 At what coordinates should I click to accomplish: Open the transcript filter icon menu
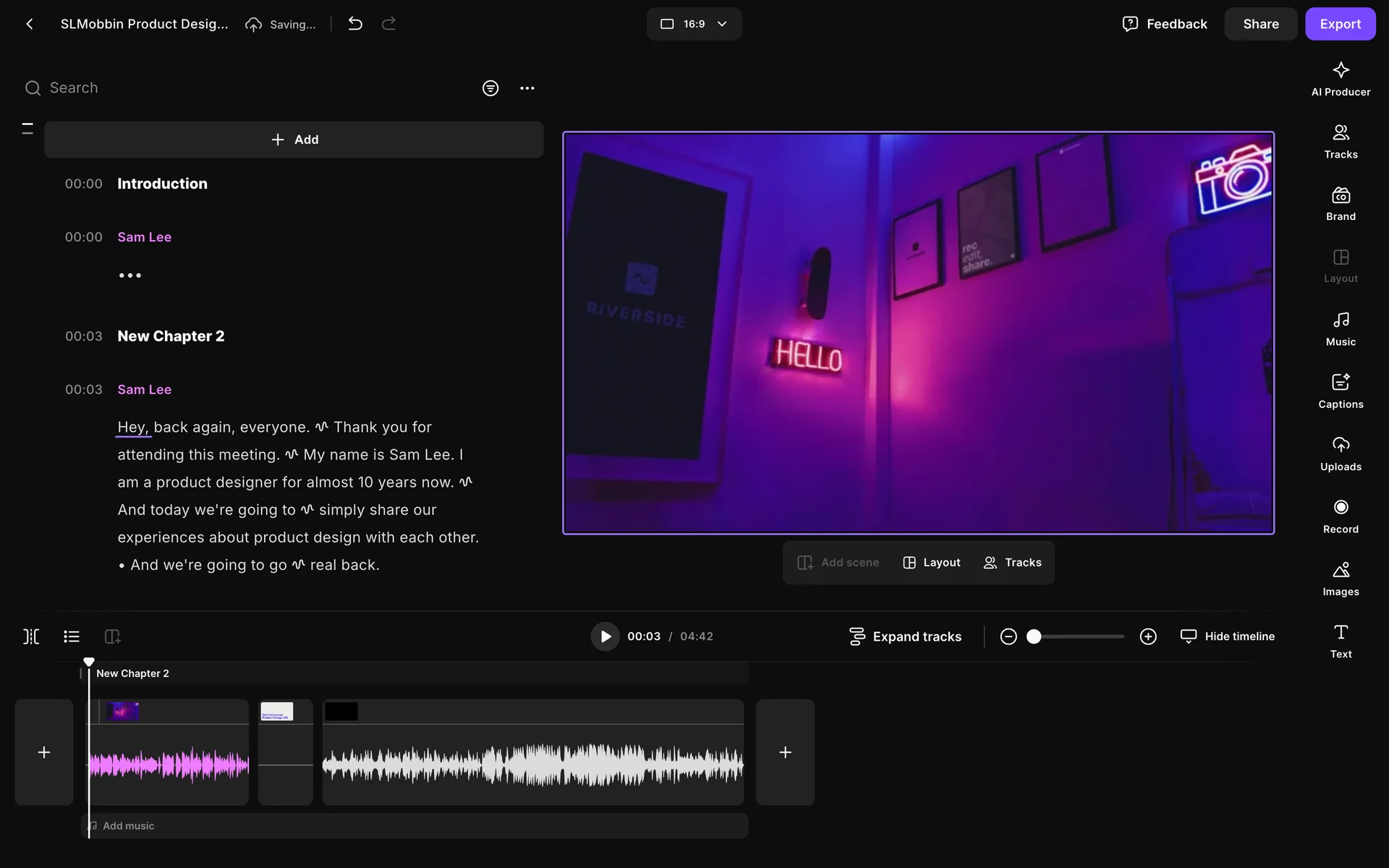(x=490, y=88)
